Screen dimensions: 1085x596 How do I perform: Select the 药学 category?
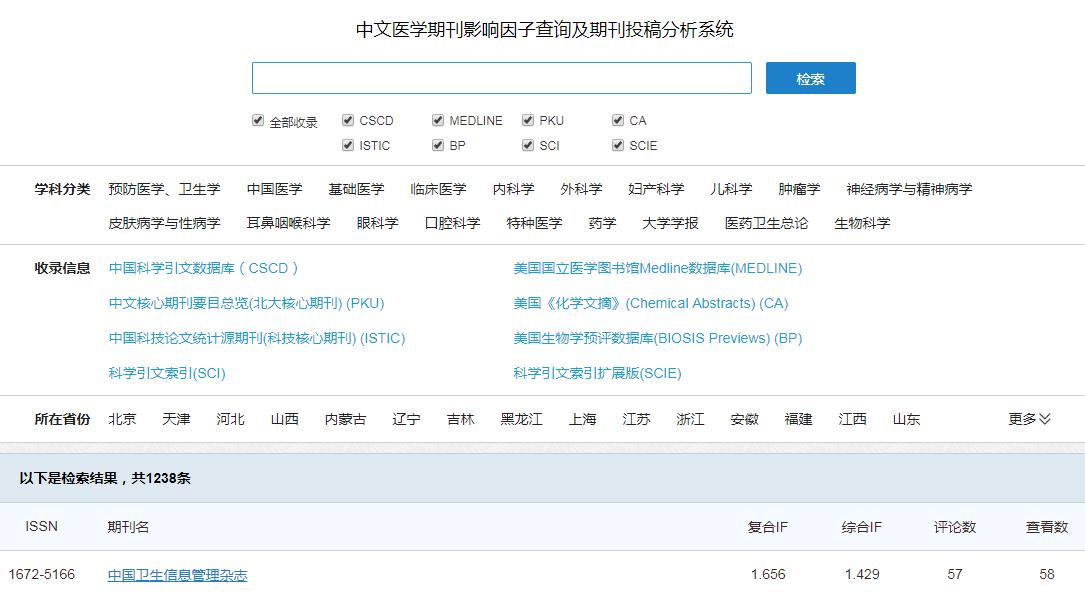coord(602,223)
